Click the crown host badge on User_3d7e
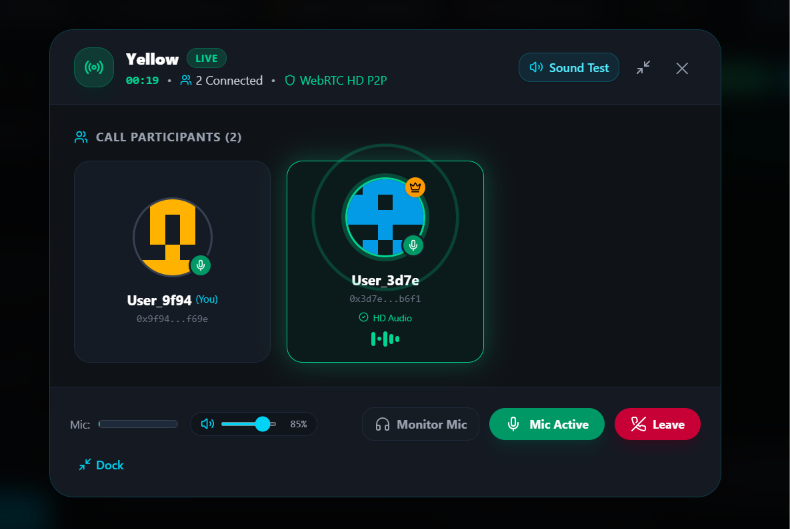Image resolution: width=790 pixels, height=529 pixels. coord(415,187)
